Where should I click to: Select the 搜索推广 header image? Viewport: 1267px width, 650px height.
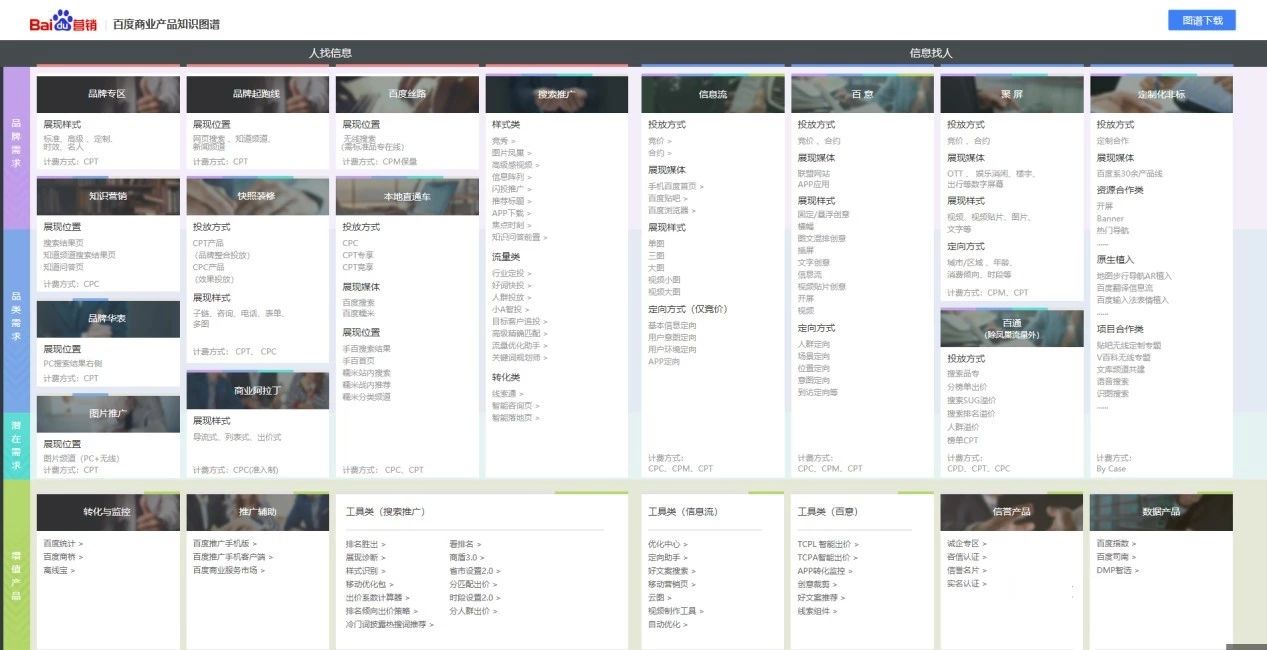(x=557, y=94)
